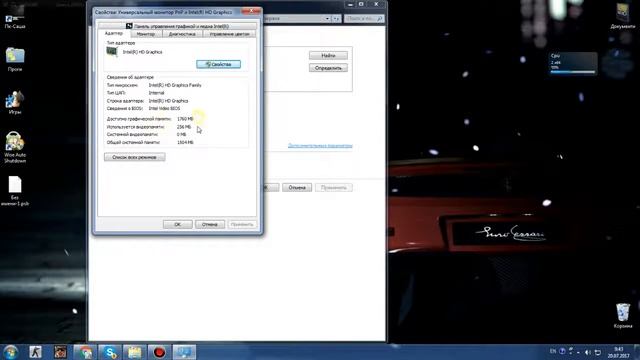This screenshot has height=360, width=640.
Task: Click the game icon next to Counter-Strike on the taskbar
Action: pos(60,352)
